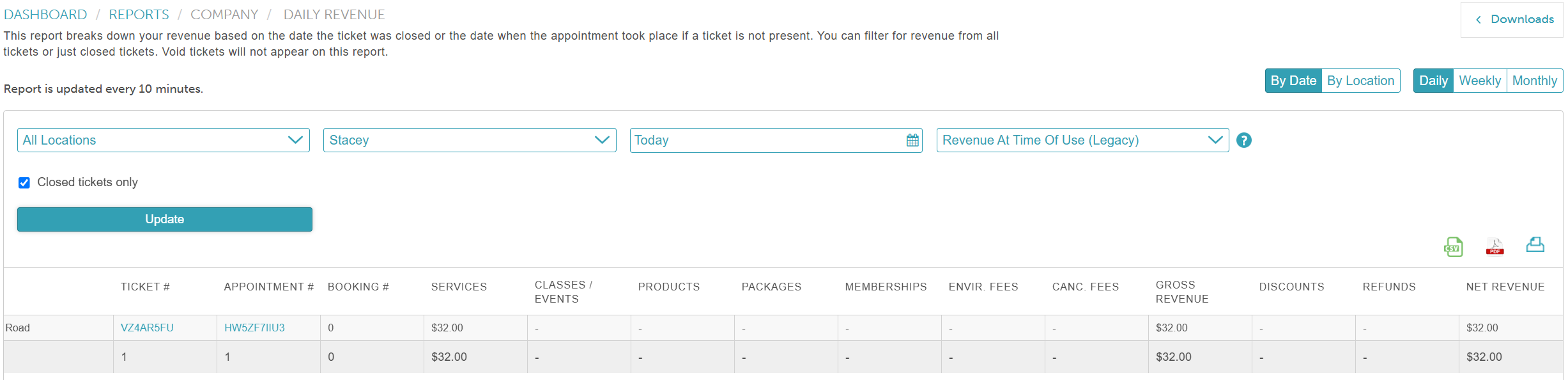Open the help question mark icon
The height and width of the screenshot is (380, 1568).
pyautogui.click(x=1243, y=140)
